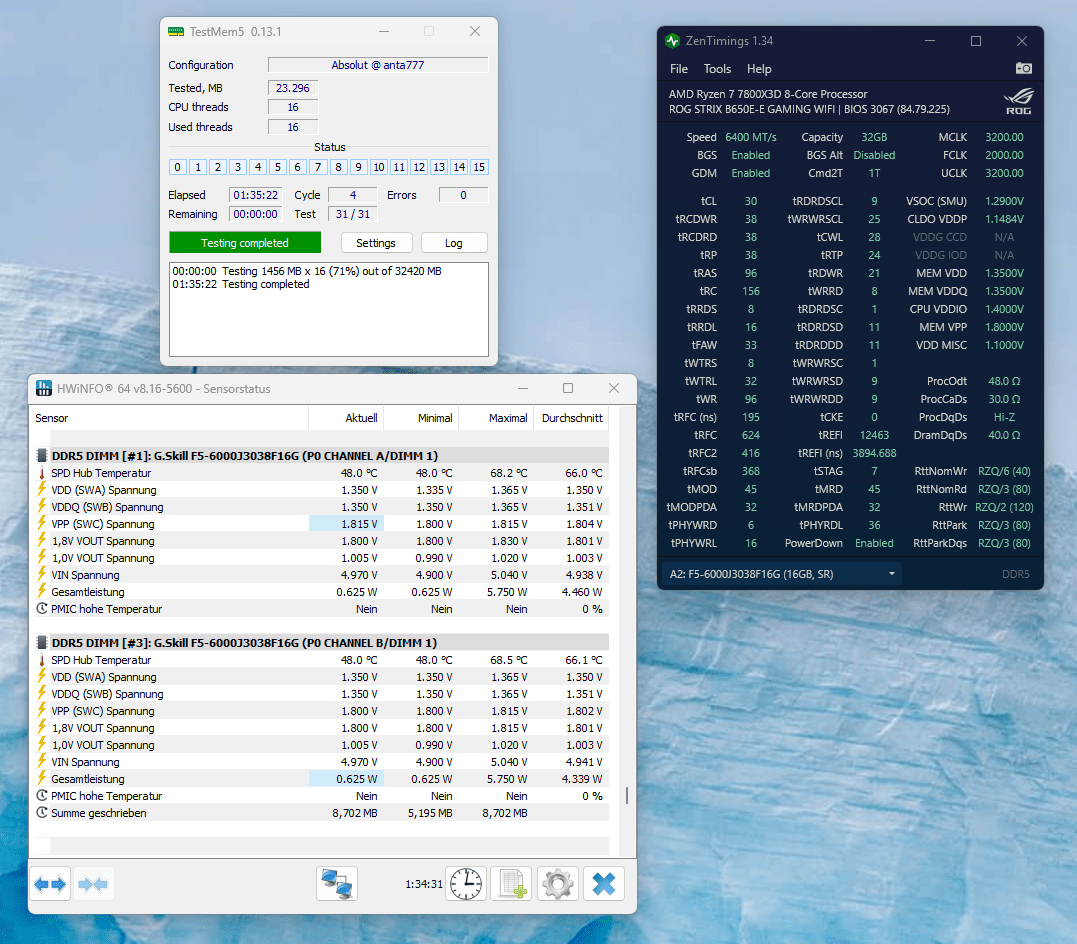Viewport: 1077px width, 944px height.
Task: Click the blue X close-sensors icon in HWiNFO
Action: click(604, 884)
